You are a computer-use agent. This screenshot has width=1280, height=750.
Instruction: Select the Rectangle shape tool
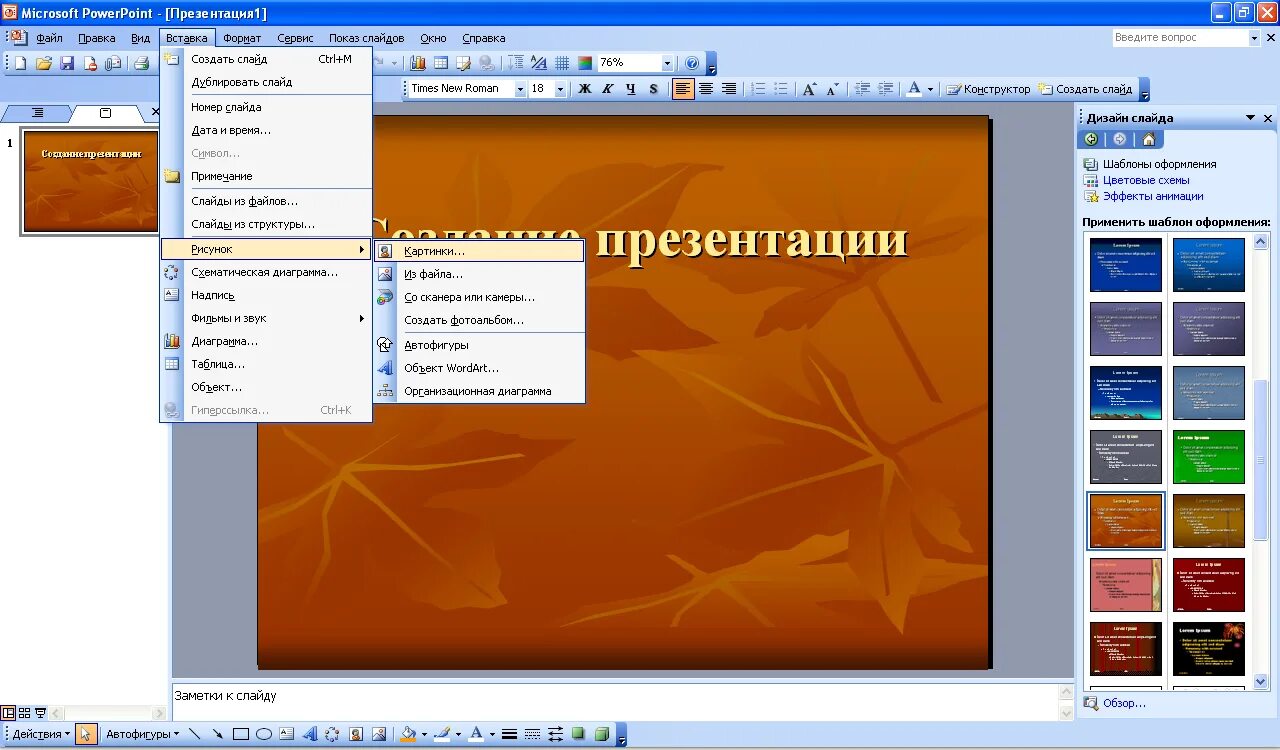241,733
